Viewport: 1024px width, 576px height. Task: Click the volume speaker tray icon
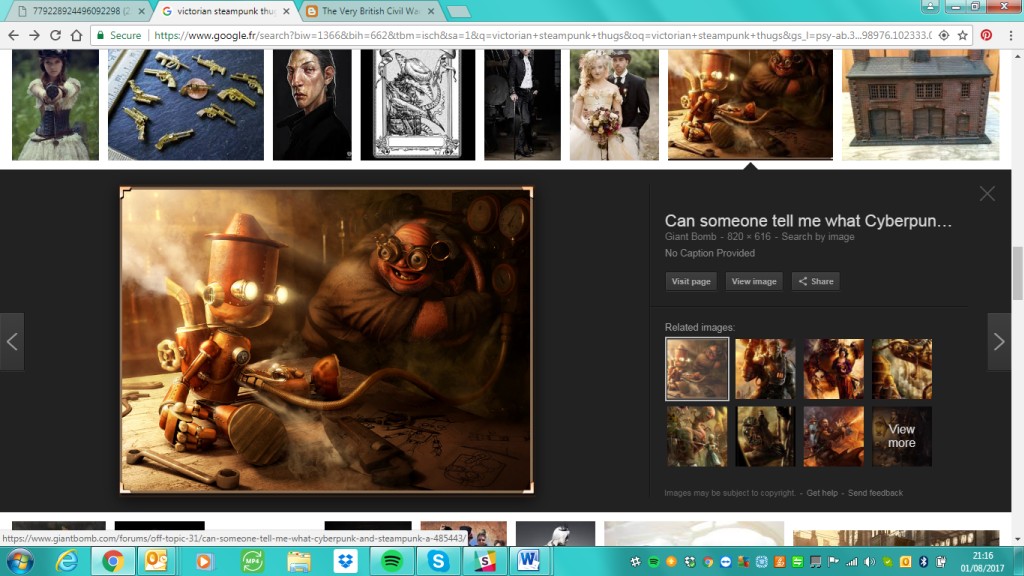tap(869, 561)
